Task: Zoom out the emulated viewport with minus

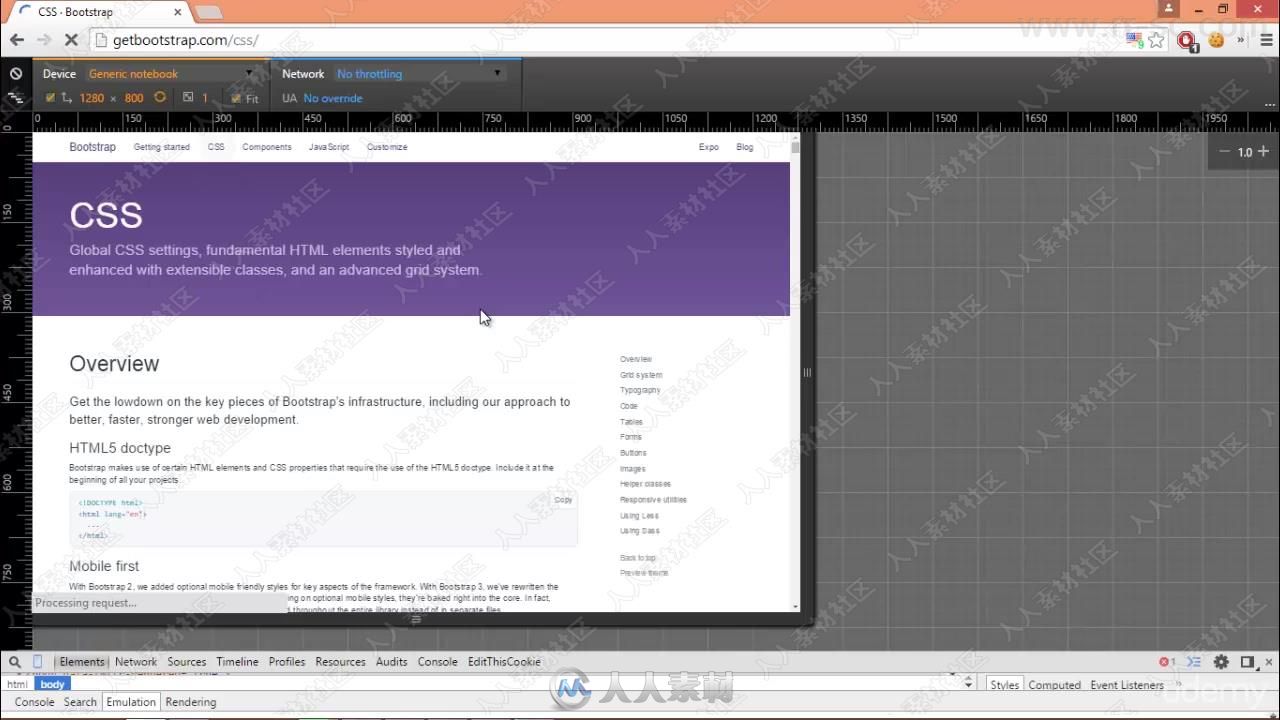Action: [x=1224, y=152]
